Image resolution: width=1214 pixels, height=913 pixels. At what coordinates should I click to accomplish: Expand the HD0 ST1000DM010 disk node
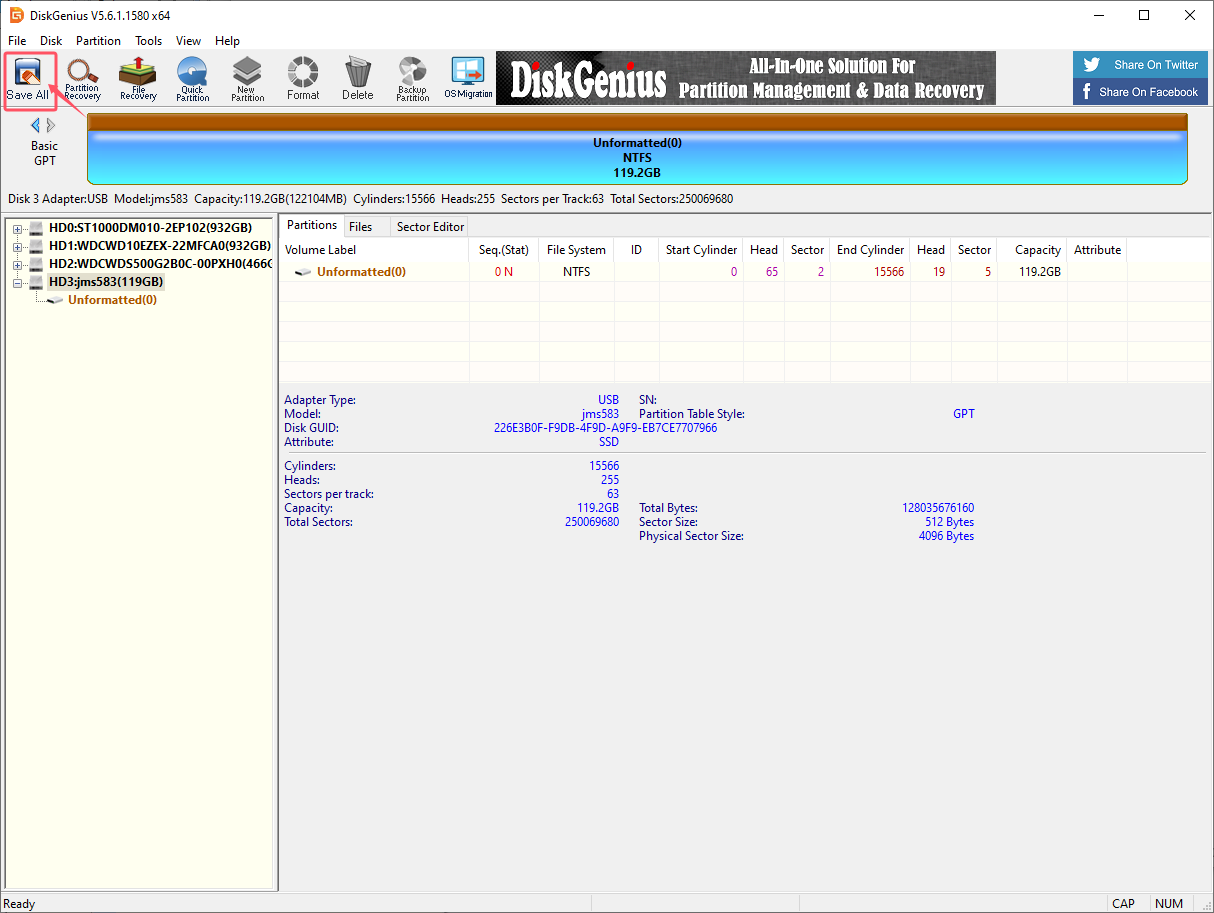click(x=17, y=228)
